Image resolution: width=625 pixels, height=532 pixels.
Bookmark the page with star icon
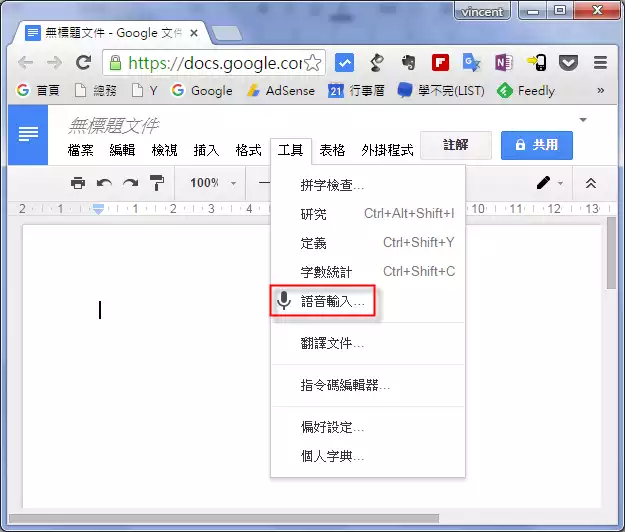click(313, 63)
